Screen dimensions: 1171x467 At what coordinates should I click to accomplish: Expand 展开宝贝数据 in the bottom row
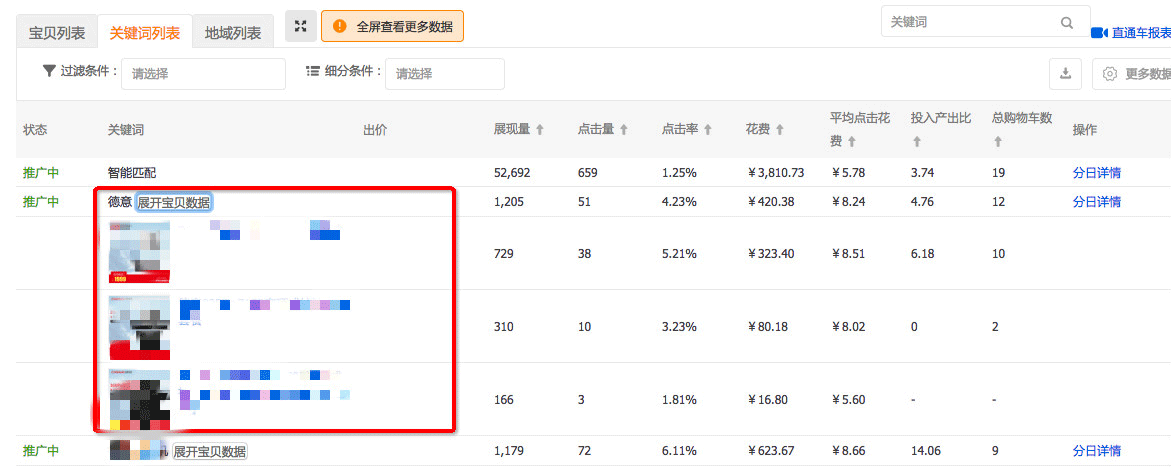click(x=209, y=452)
